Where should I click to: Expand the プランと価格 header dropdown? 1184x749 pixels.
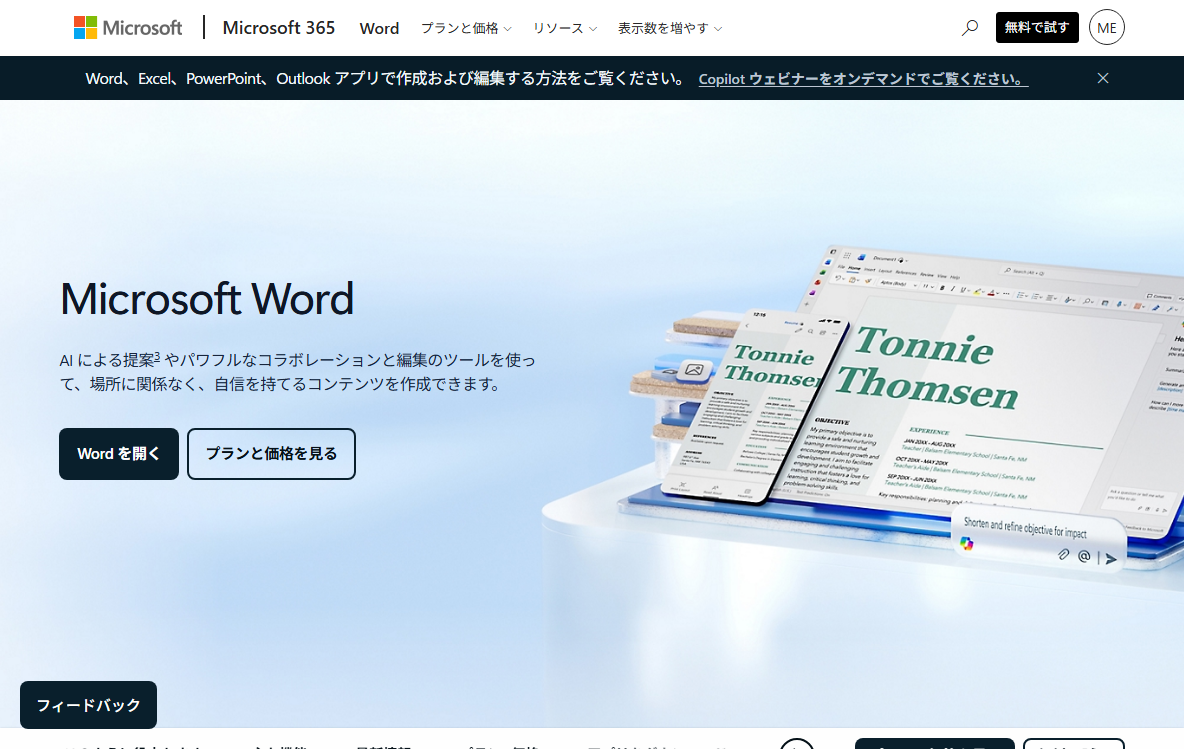coord(466,28)
